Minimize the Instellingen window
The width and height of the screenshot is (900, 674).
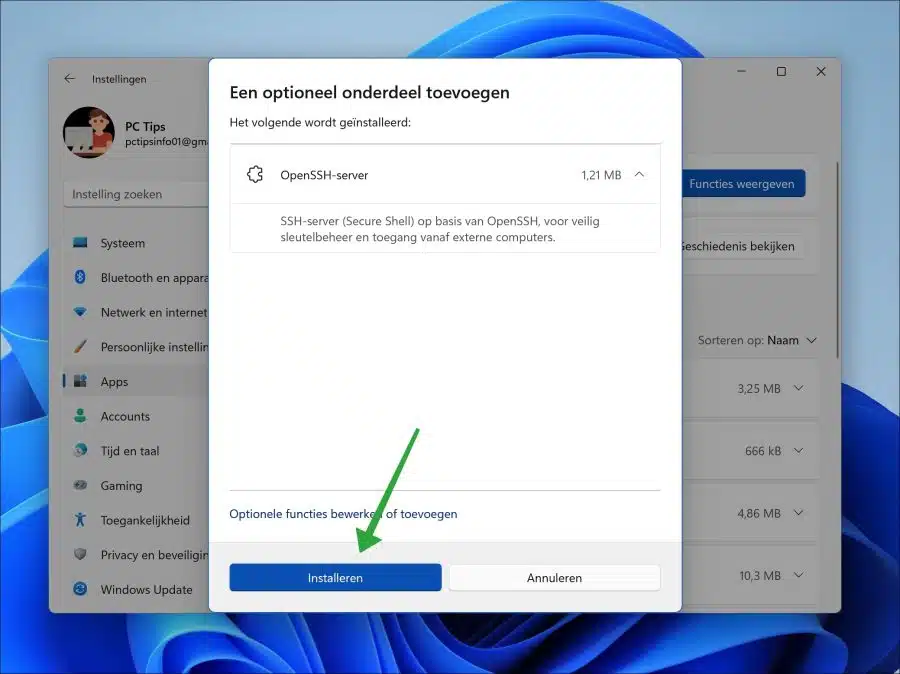pyautogui.click(x=742, y=71)
